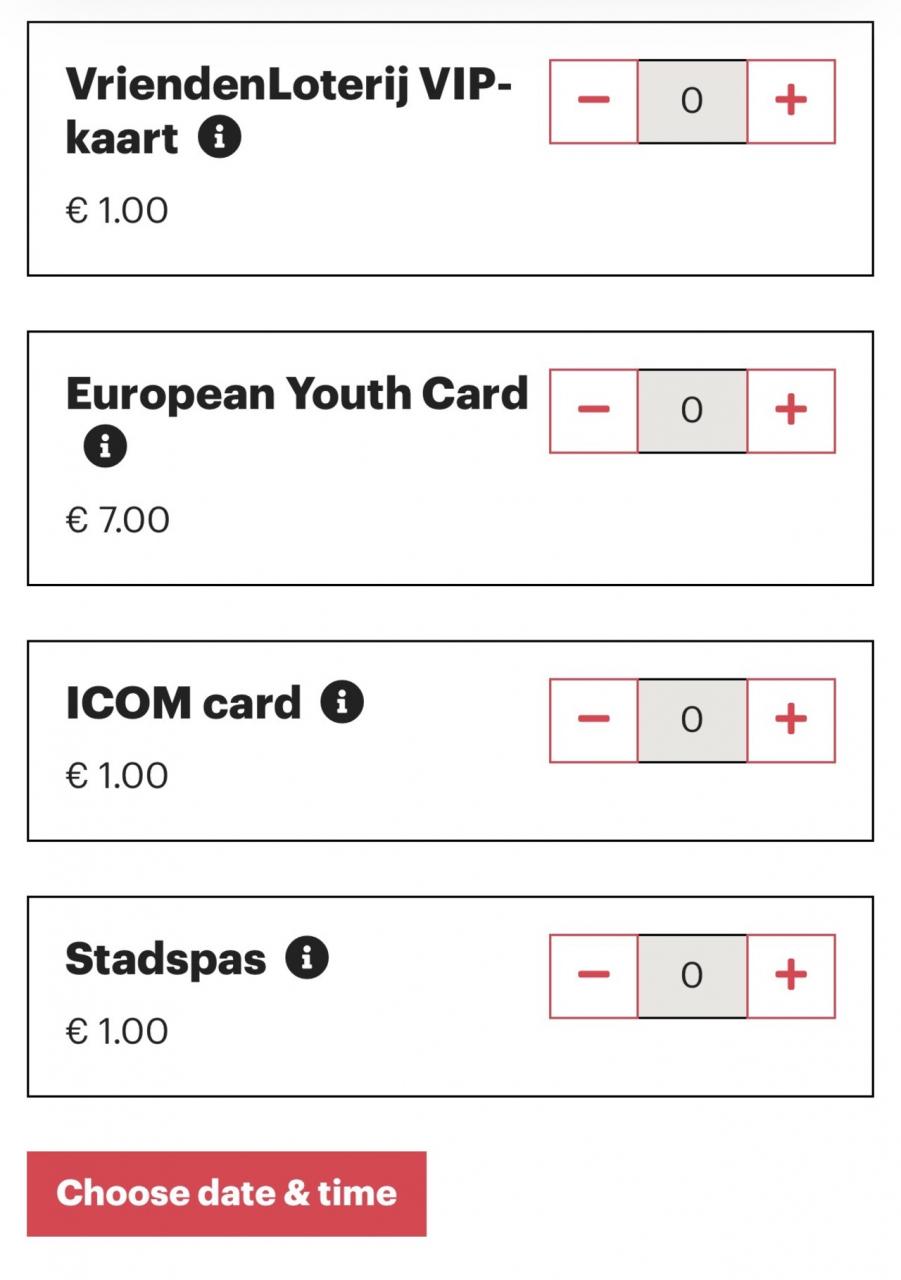The height and width of the screenshot is (1280, 901).
Task: Focus the ICOM card quantity field
Action: coord(692,720)
